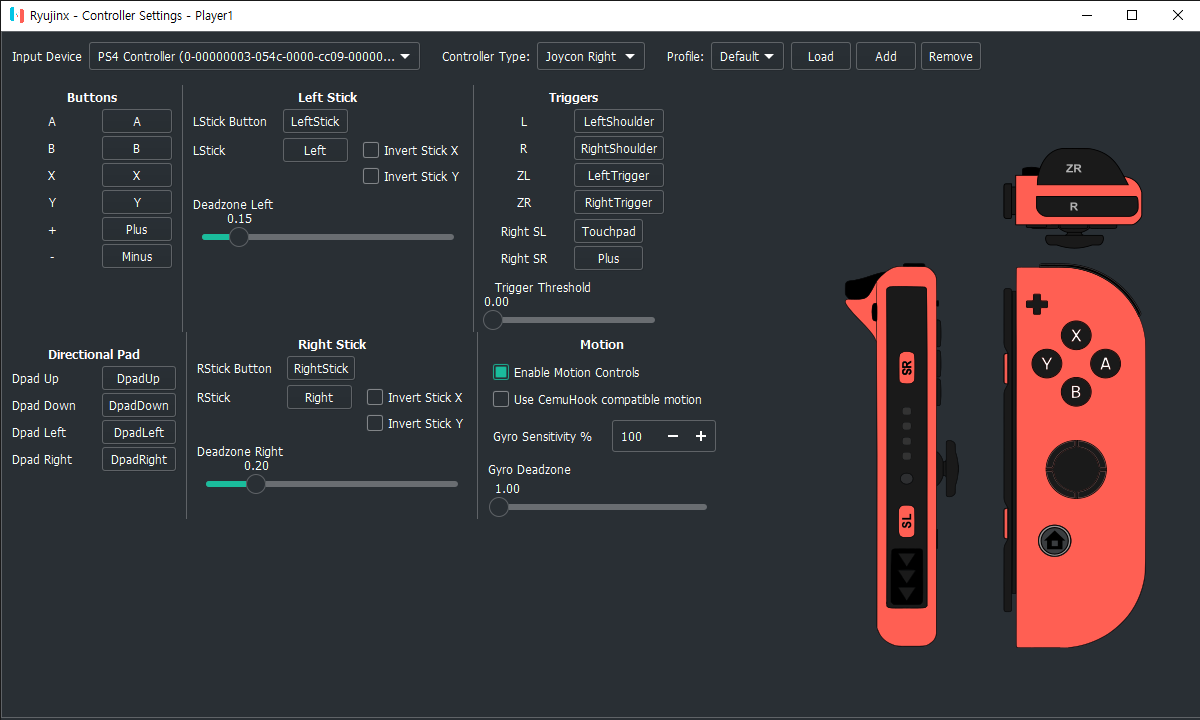Click the Gyro Deadzone slider handle
The image size is (1200, 720).
[x=499, y=507]
